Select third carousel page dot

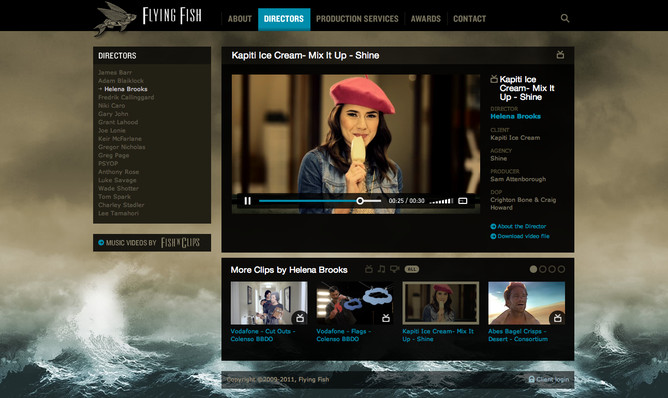(552, 269)
